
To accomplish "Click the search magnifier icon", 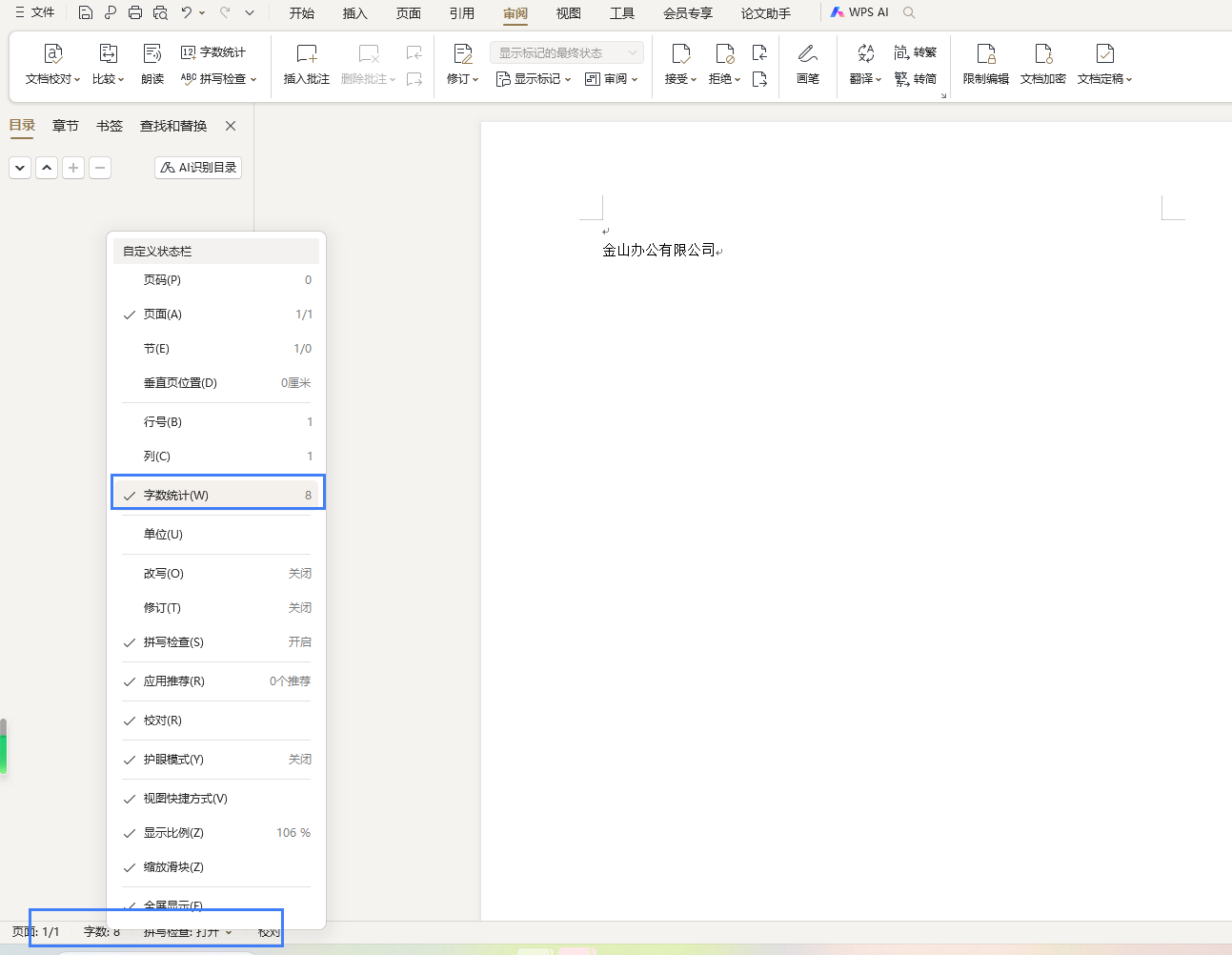I will (909, 12).
